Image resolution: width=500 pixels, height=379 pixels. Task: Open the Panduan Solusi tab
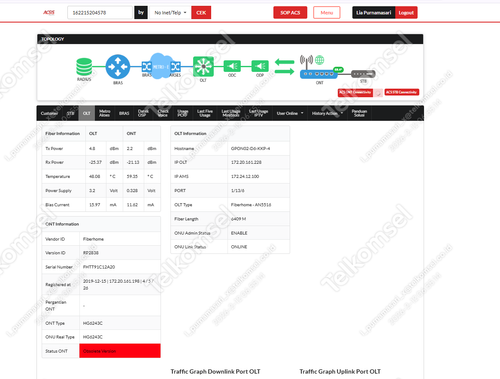[359, 113]
